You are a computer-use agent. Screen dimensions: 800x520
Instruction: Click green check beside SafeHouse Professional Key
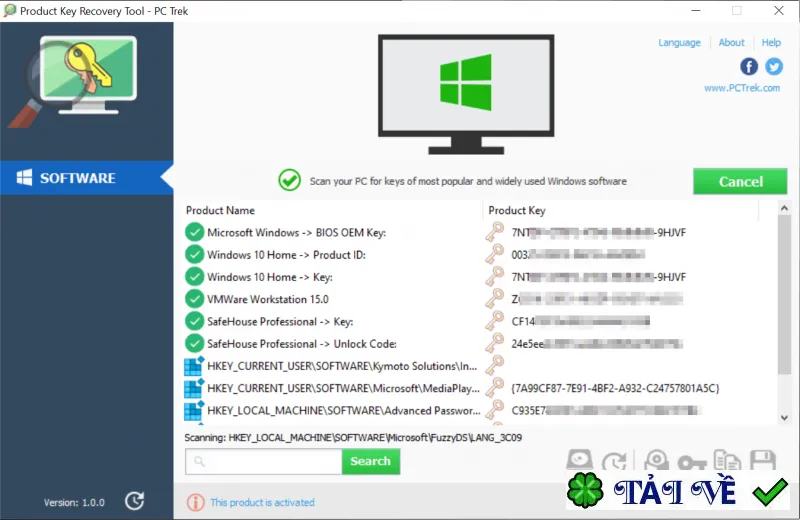tap(194, 321)
